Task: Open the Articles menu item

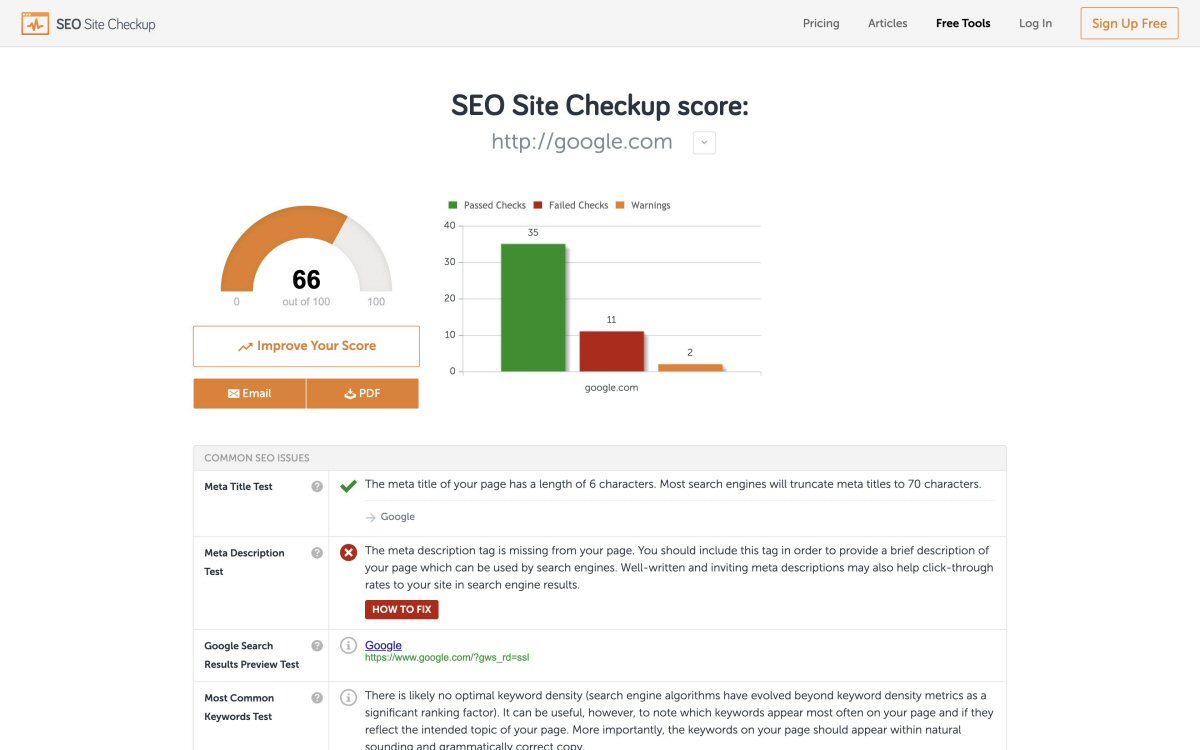Action: click(x=888, y=23)
